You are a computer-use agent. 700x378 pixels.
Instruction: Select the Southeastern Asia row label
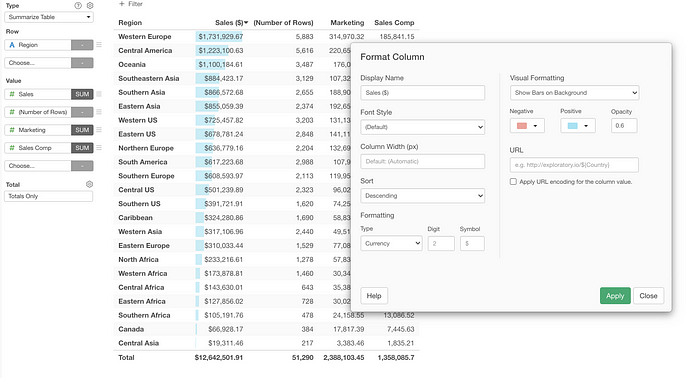coord(149,78)
